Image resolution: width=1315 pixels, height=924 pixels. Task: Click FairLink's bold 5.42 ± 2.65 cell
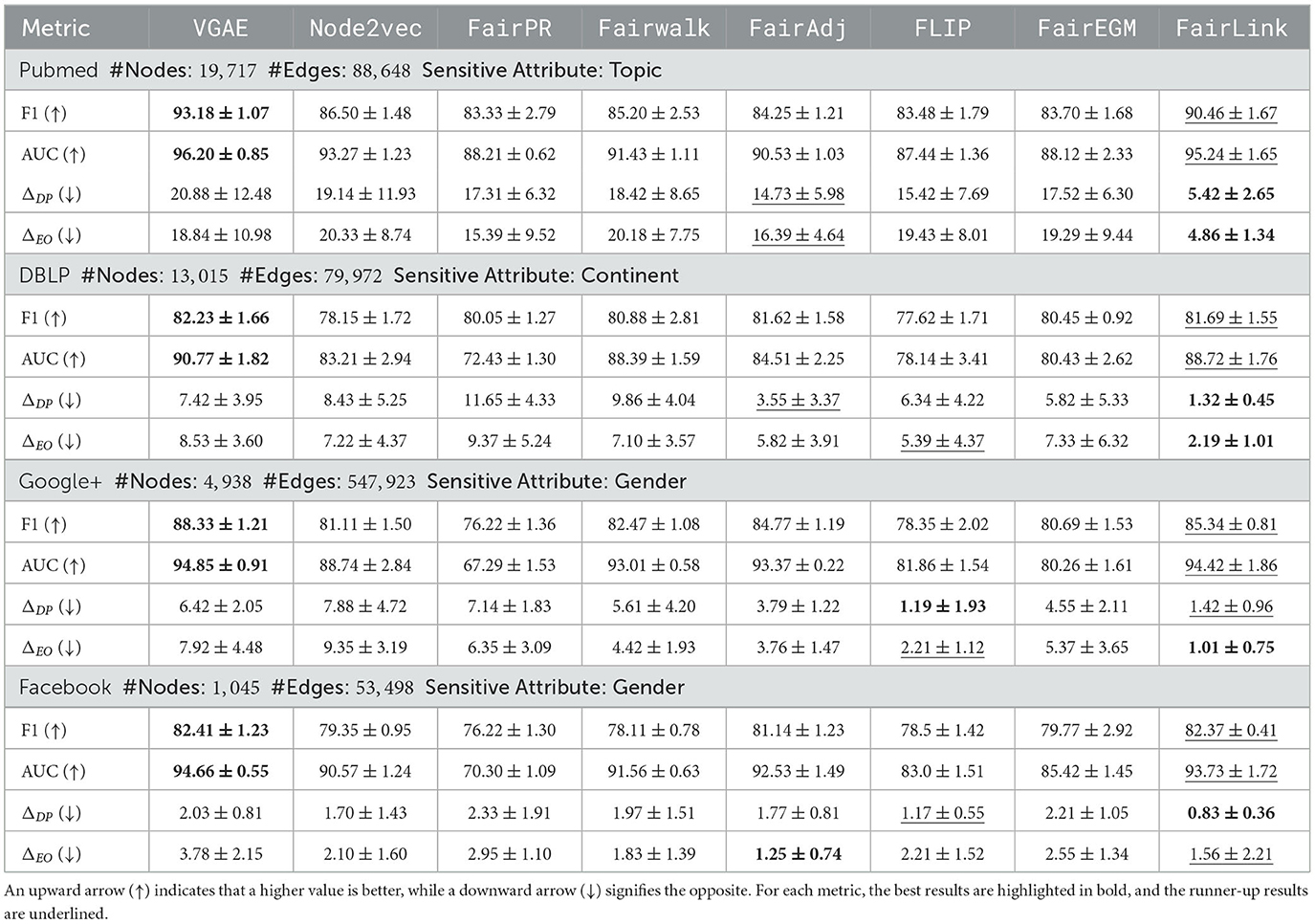1231,194
